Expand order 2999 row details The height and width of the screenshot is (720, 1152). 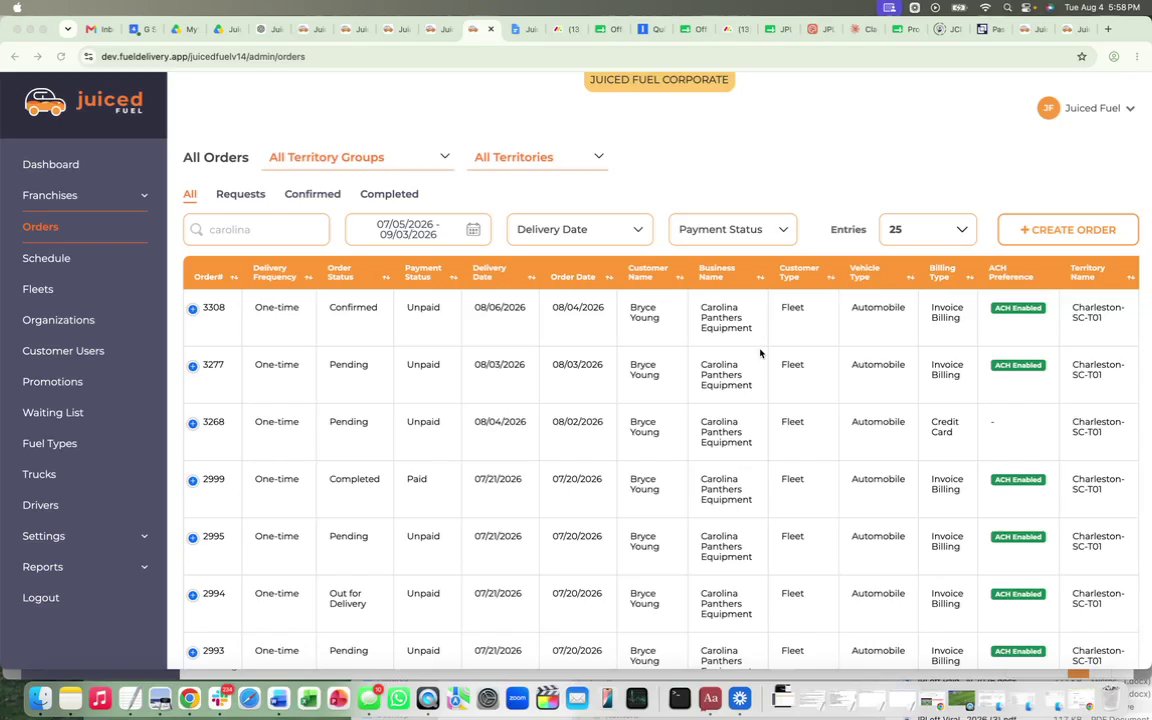point(192,481)
